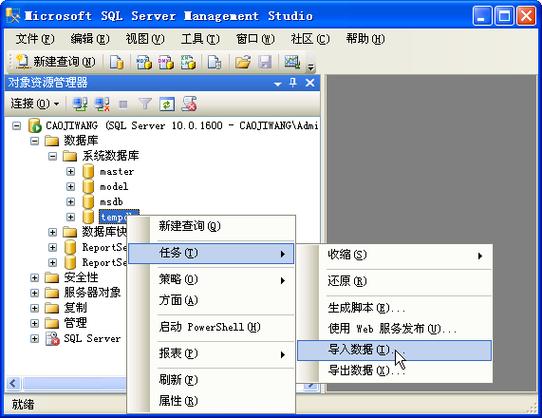Open the Community (社区) menu
Viewport: 542px width, 418px height.
tap(310, 39)
